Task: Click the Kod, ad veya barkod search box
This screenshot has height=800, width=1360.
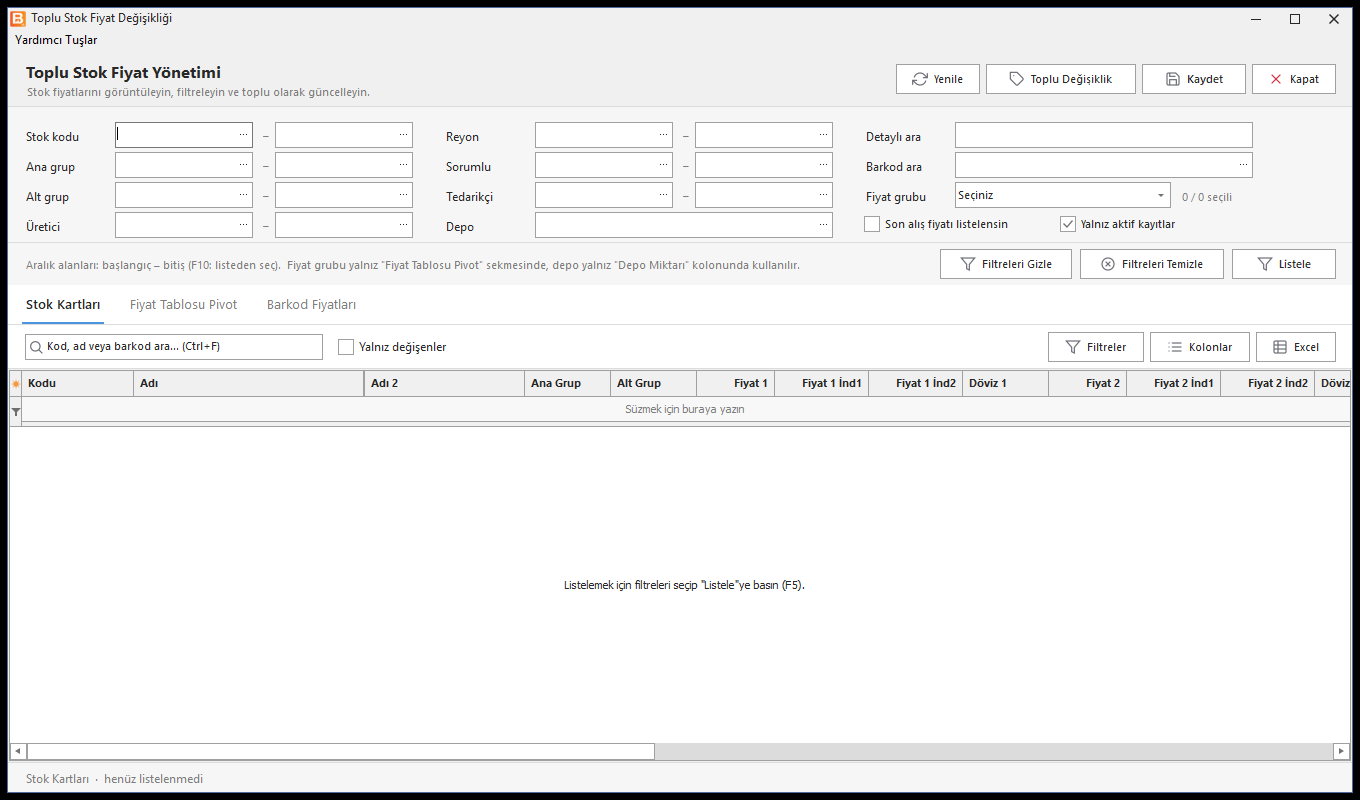Action: tap(174, 347)
